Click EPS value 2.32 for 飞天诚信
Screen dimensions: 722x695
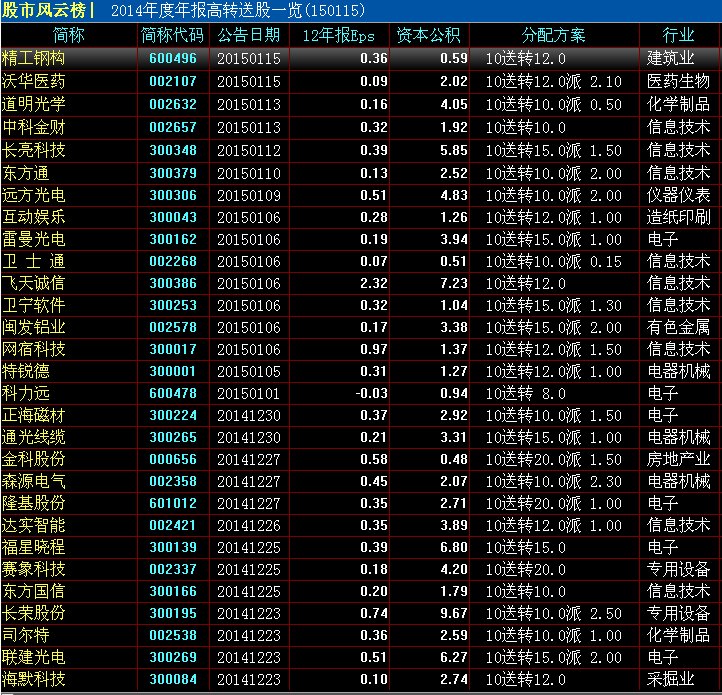pos(373,283)
